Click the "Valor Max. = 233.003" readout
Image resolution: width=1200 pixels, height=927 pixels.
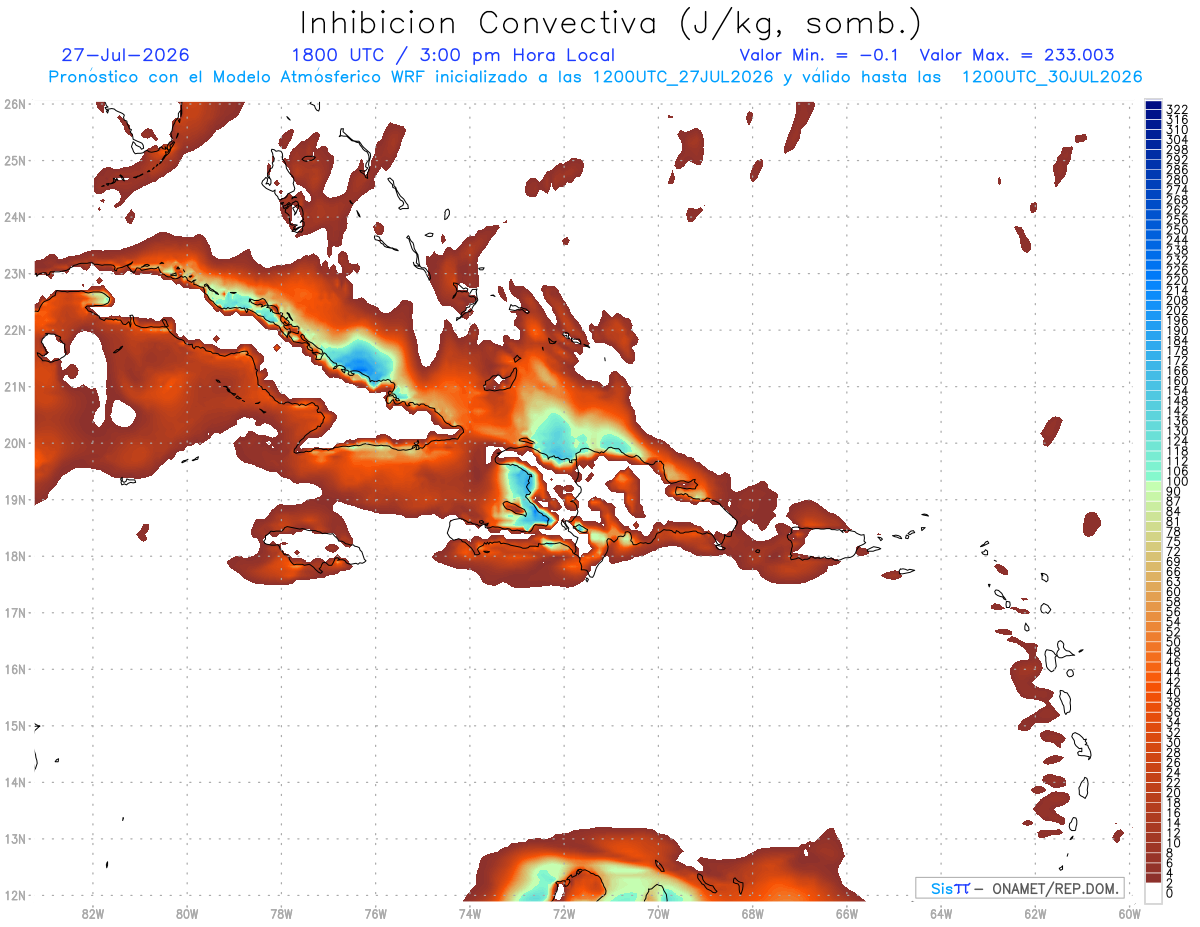(1017, 56)
